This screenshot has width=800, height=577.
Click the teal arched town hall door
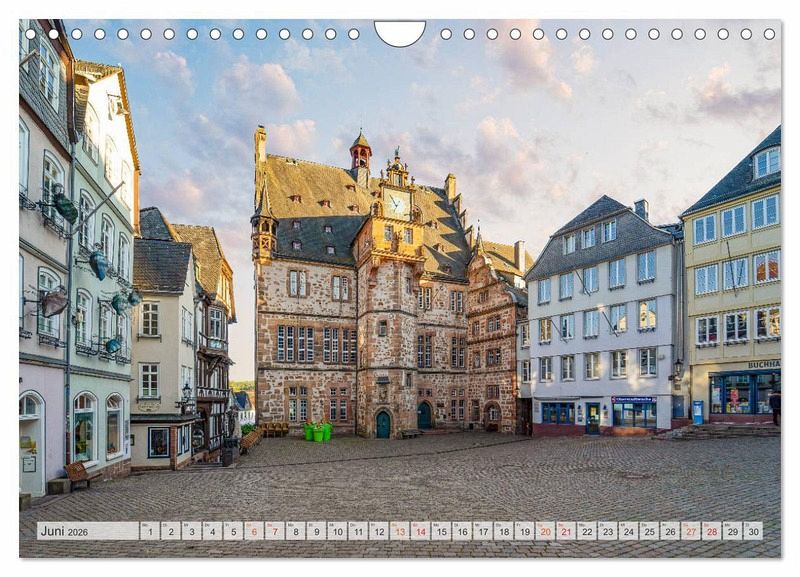(383, 424)
